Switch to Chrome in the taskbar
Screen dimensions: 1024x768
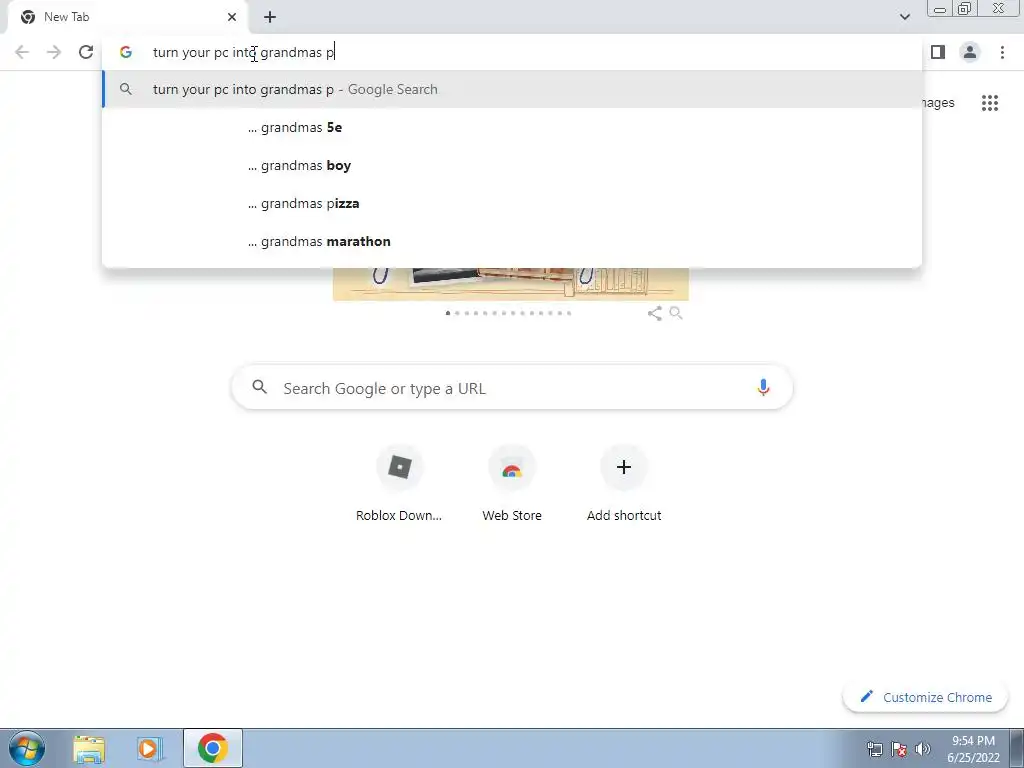[212, 748]
